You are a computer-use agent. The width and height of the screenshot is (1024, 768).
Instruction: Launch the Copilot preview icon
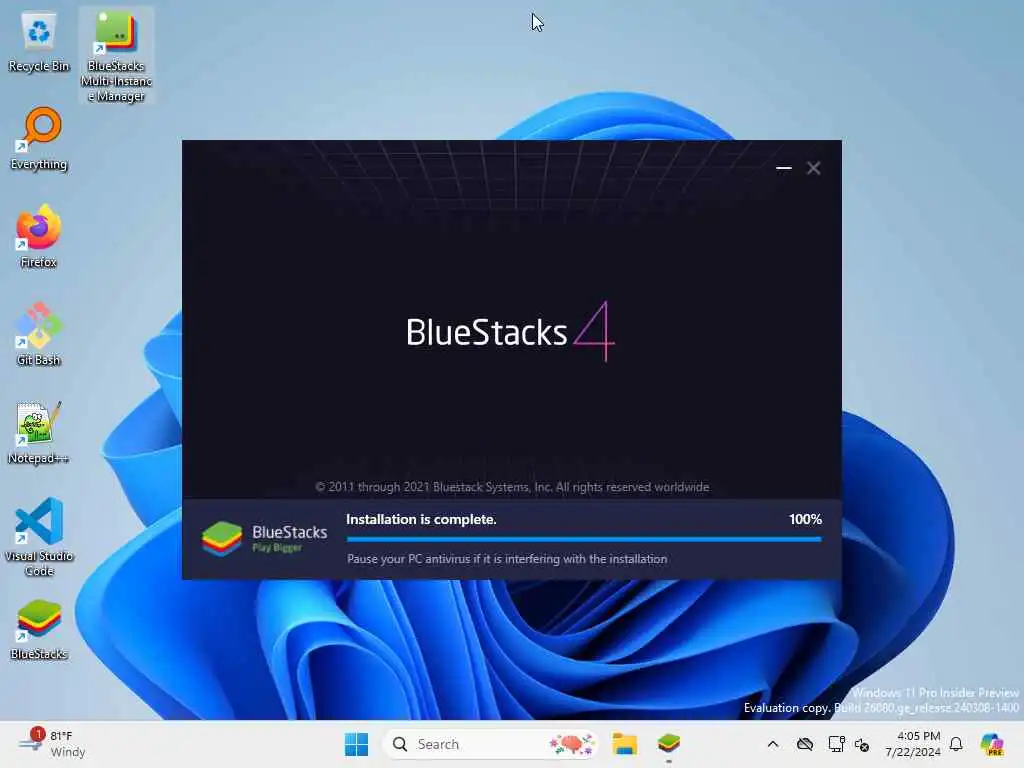click(992, 744)
